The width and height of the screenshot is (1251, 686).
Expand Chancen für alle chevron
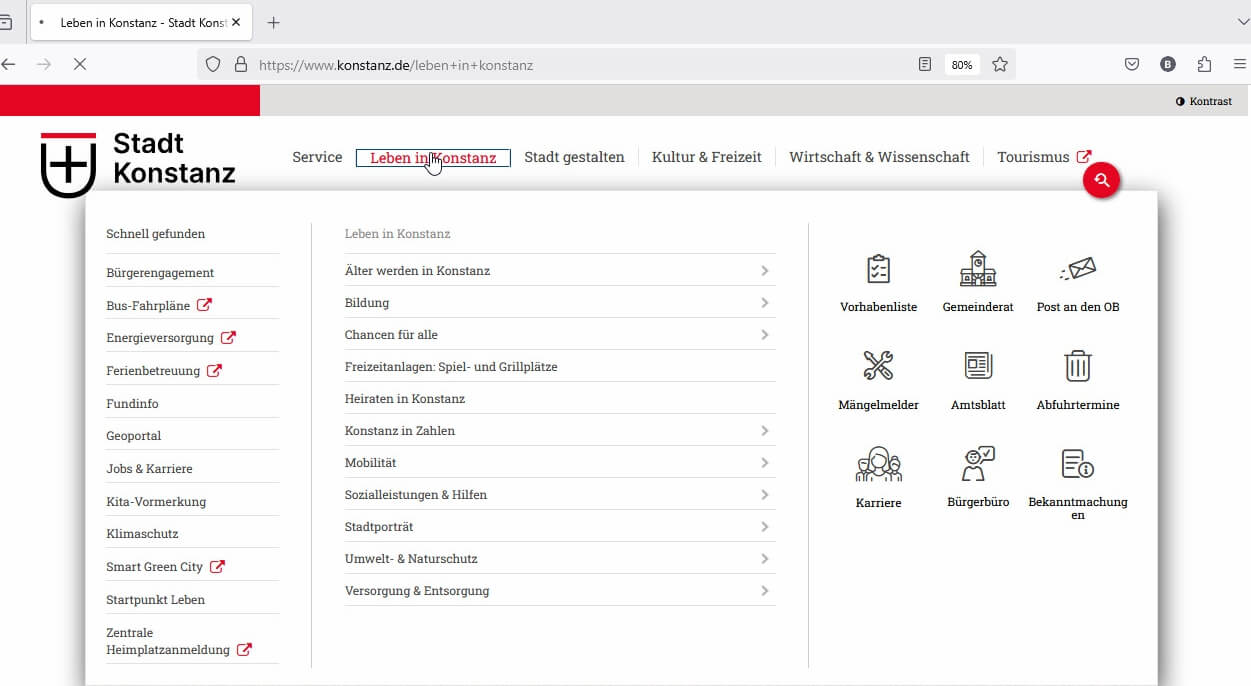tap(764, 335)
